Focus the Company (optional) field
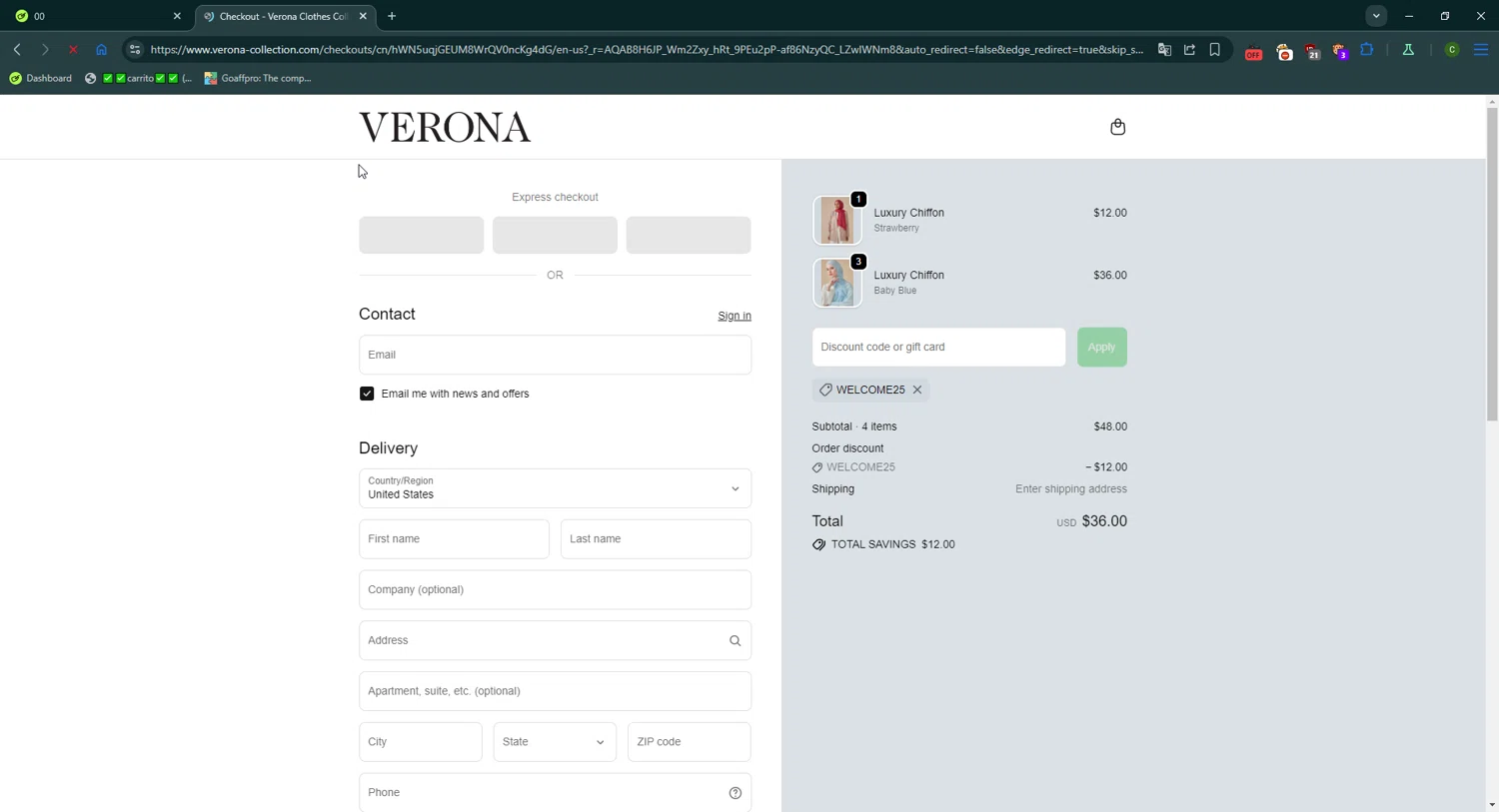The image size is (1499, 812). pos(555,590)
